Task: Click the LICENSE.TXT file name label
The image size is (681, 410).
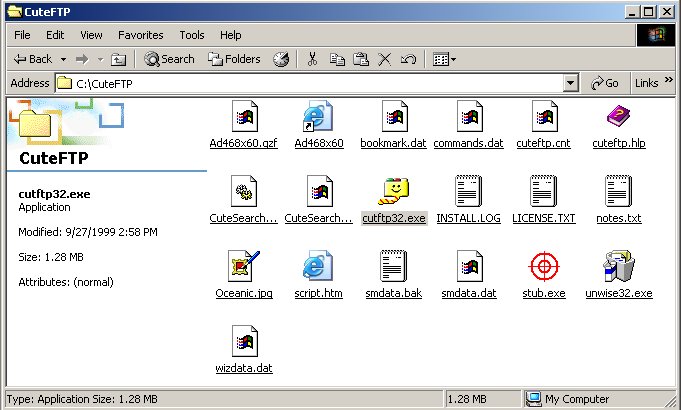Action: [544, 218]
